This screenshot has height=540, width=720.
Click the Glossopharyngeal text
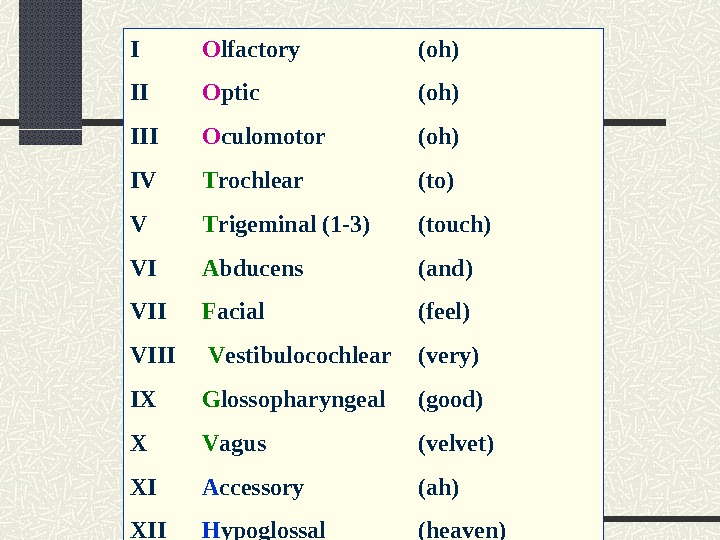293,400
